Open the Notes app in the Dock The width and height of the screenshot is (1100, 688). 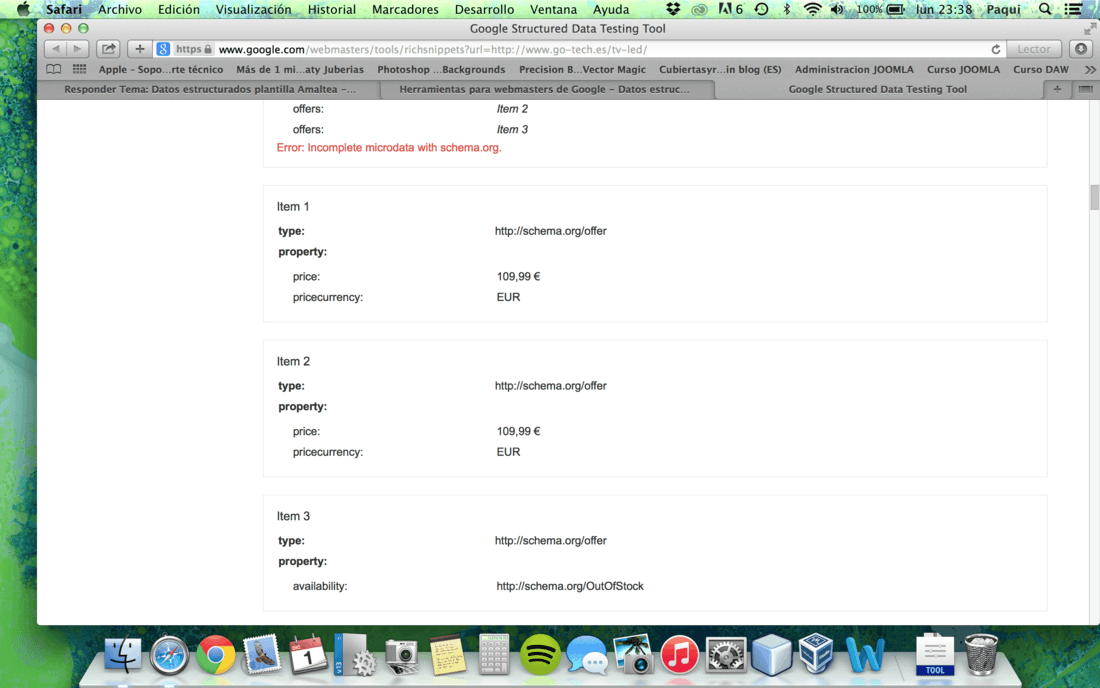point(448,654)
